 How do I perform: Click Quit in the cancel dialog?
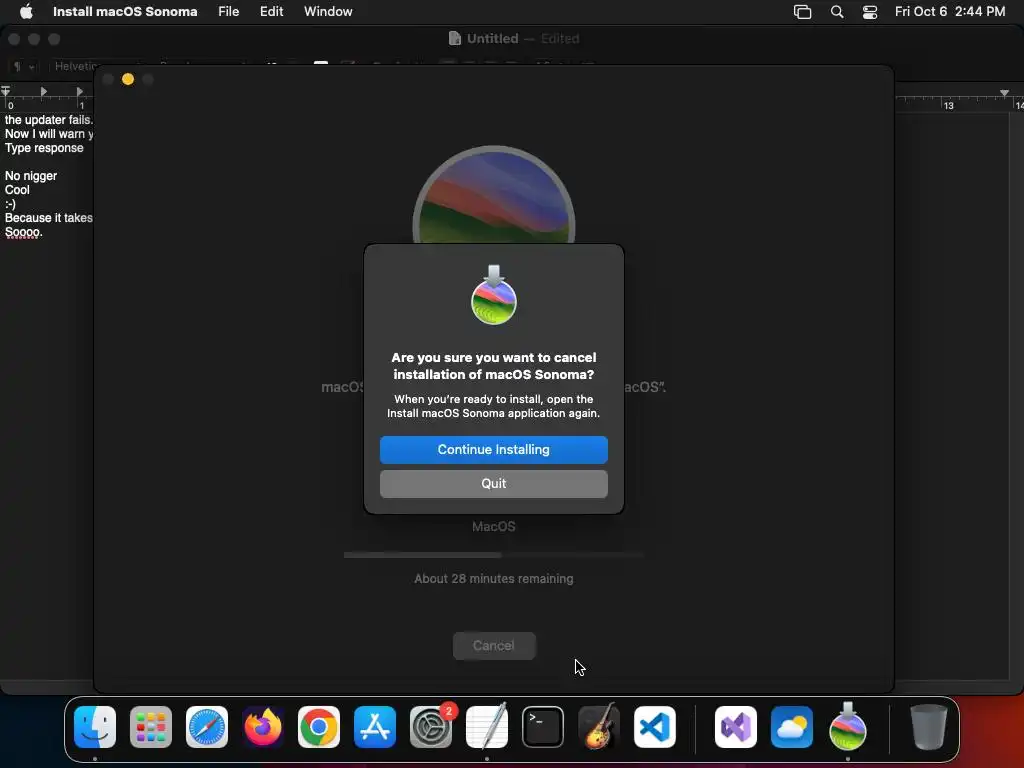click(494, 483)
